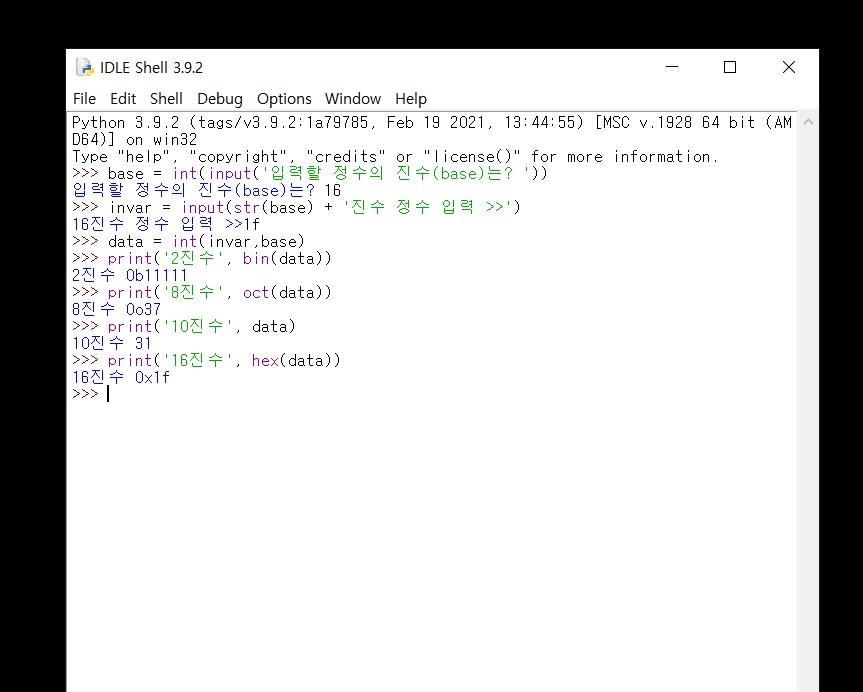
Task: Click the input line '16진수 정수 입력 >>1f'
Action: click(x=166, y=224)
